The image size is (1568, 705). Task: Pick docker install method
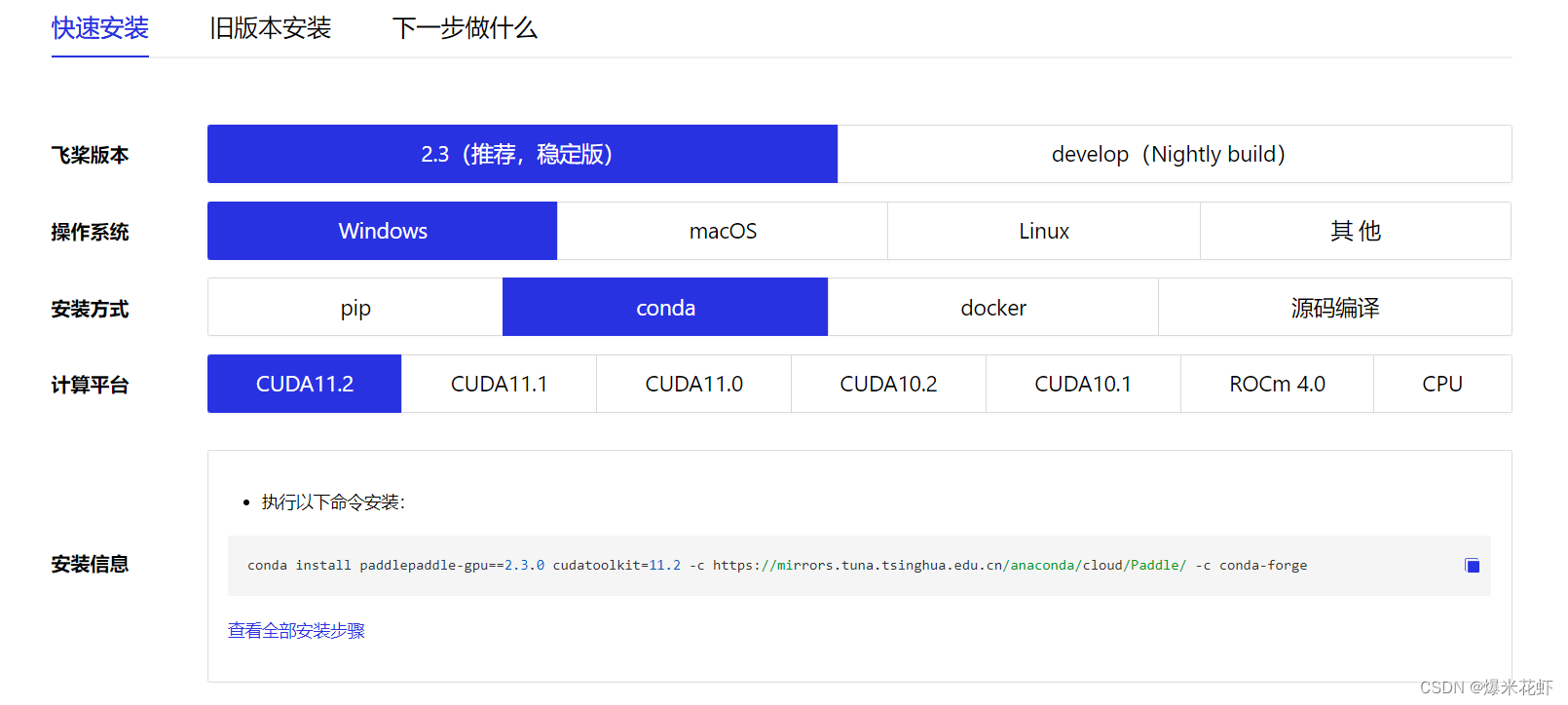(x=993, y=308)
